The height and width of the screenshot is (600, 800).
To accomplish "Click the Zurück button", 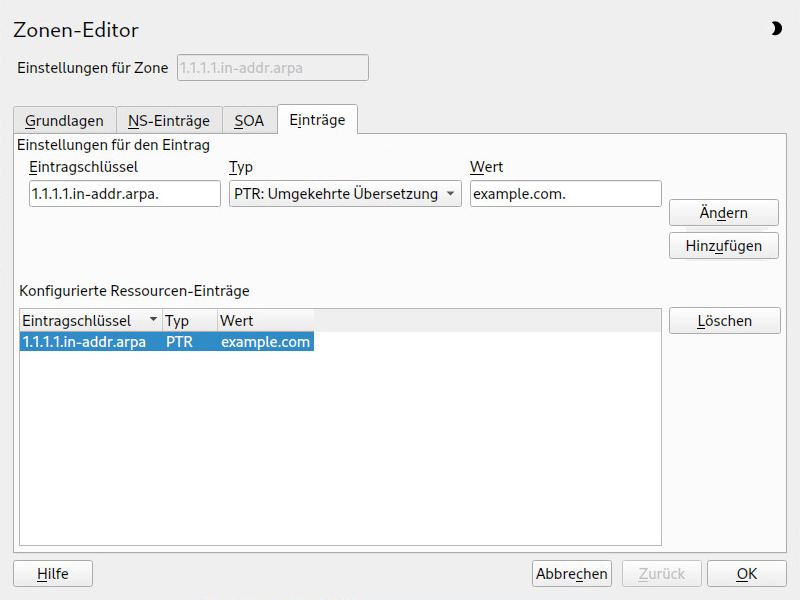I will tap(662, 573).
